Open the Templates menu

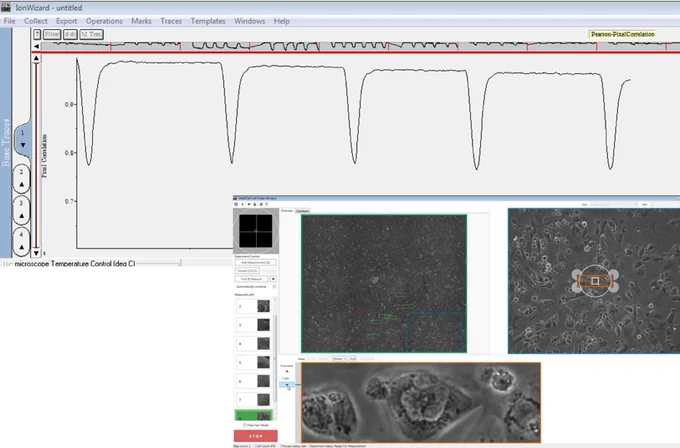208,21
